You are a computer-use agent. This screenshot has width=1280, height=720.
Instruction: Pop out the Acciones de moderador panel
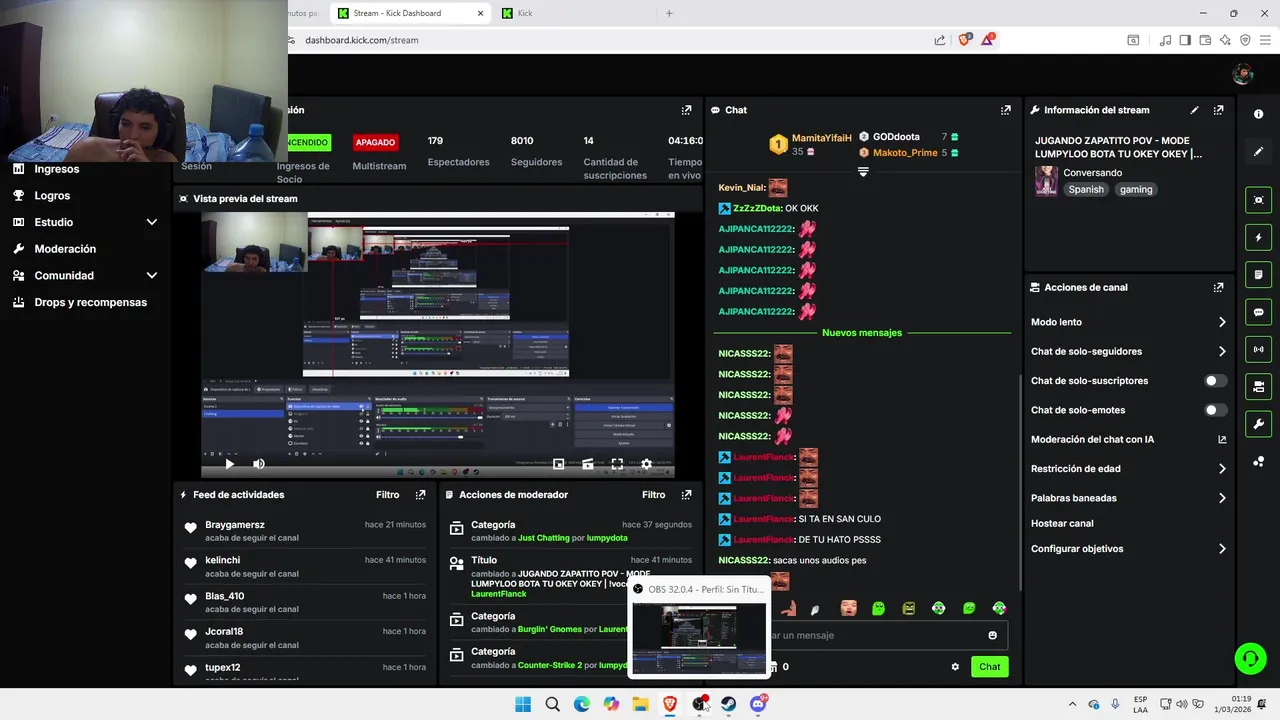tap(686, 495)
